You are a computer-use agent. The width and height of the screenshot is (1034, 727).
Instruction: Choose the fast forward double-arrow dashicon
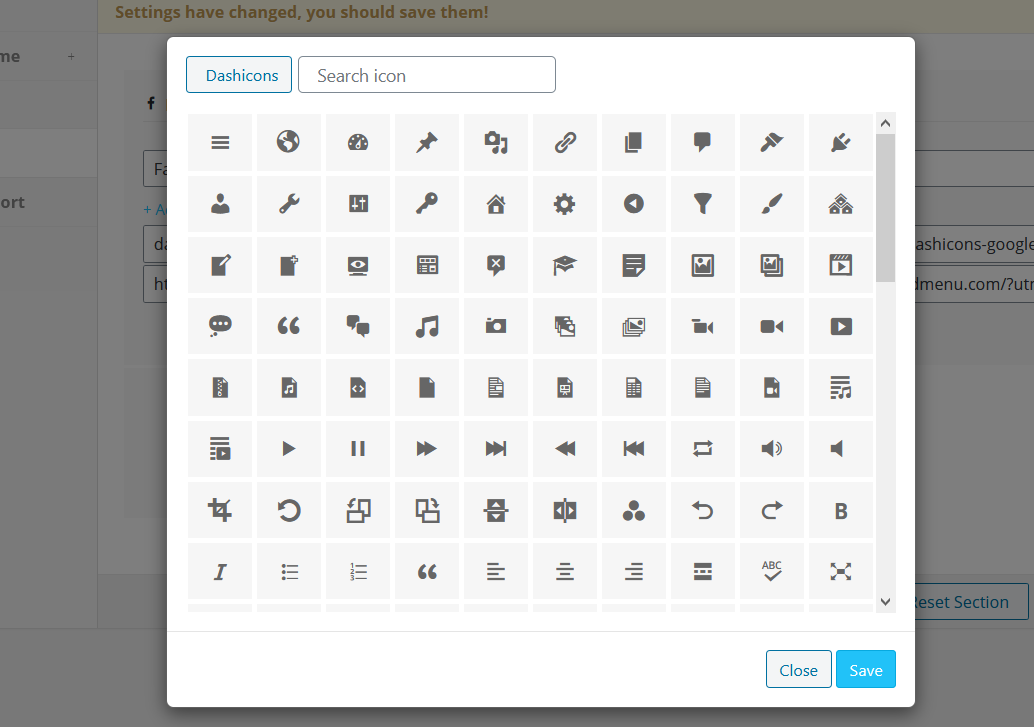427,449
